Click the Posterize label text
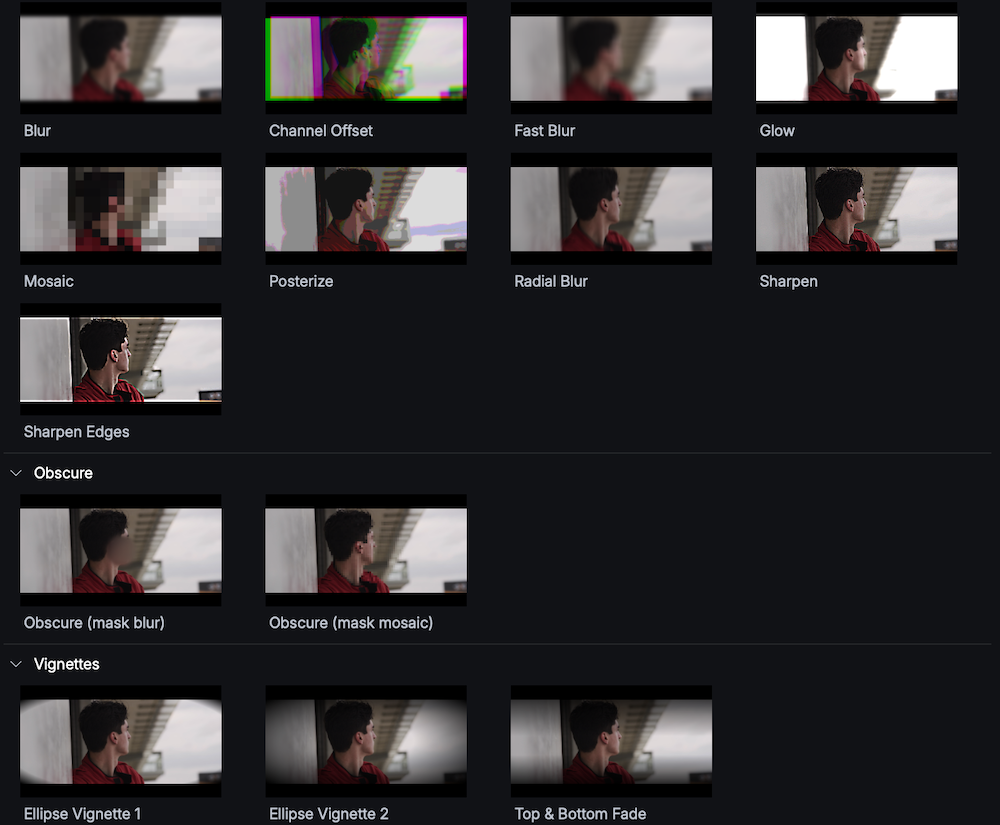Image resolution: width=1000 pixels, height=825 pixels. point(301,281)
